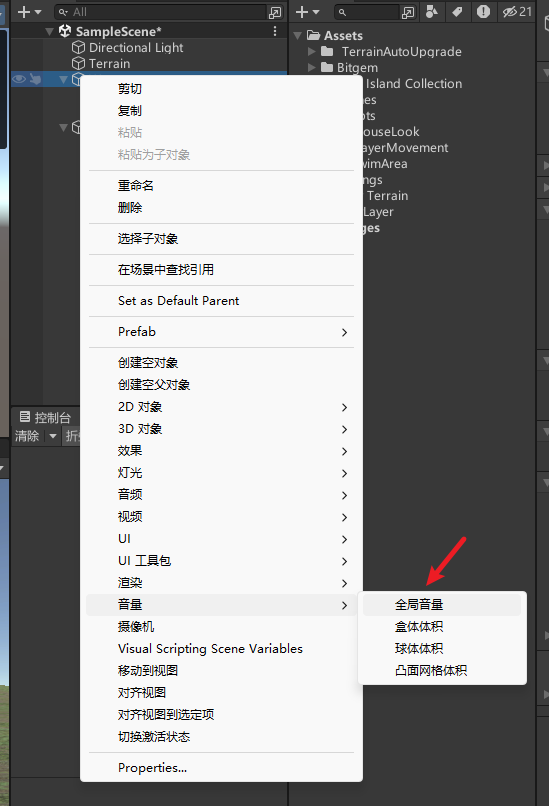Click the Unity logo icon beside SampleScene
549x806 pixels.
65,31
